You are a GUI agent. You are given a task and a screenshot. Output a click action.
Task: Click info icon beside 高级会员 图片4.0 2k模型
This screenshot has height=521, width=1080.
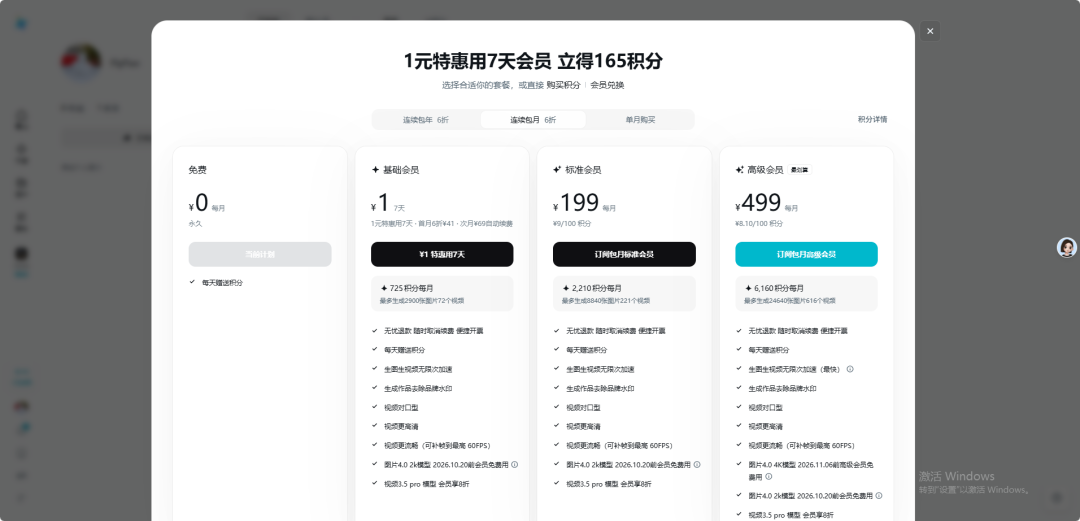[879, 496]
